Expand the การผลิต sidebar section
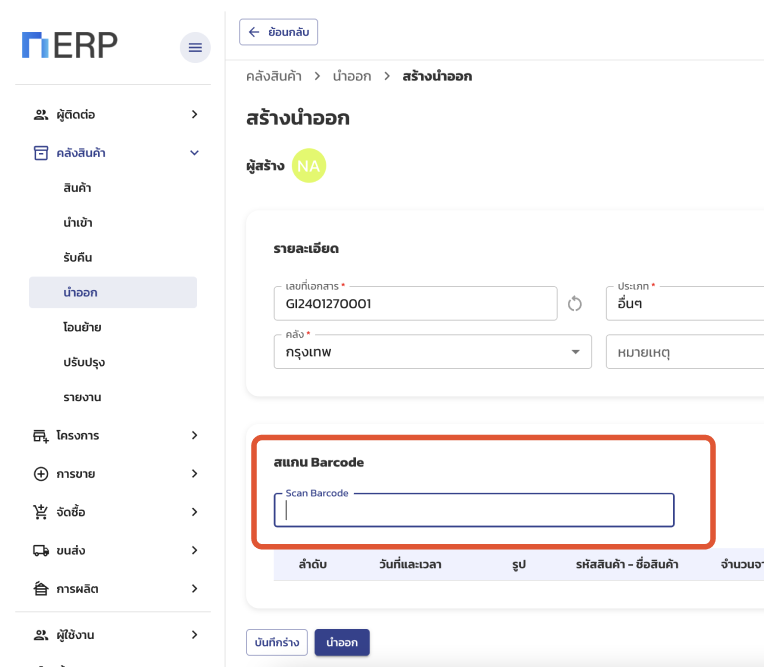Image resolution: width=780 pixels, height=668 pixels. click(x=194, y=588)
